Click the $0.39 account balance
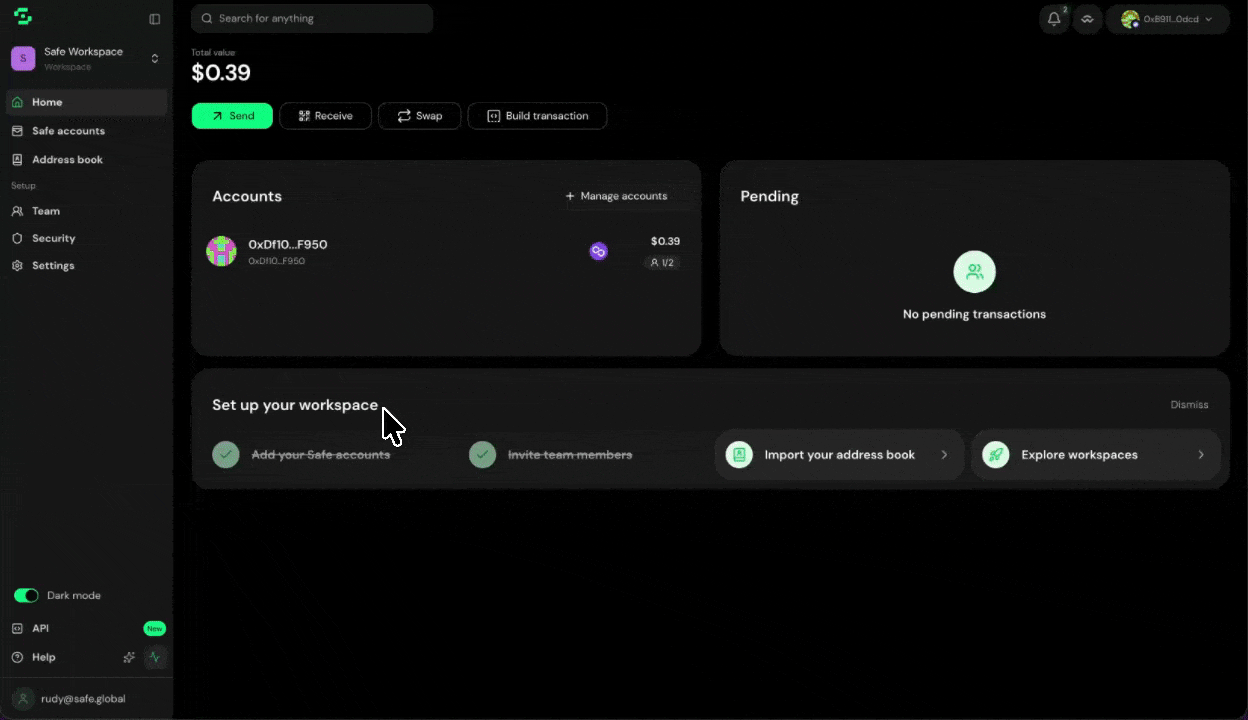 pos(665,241)
